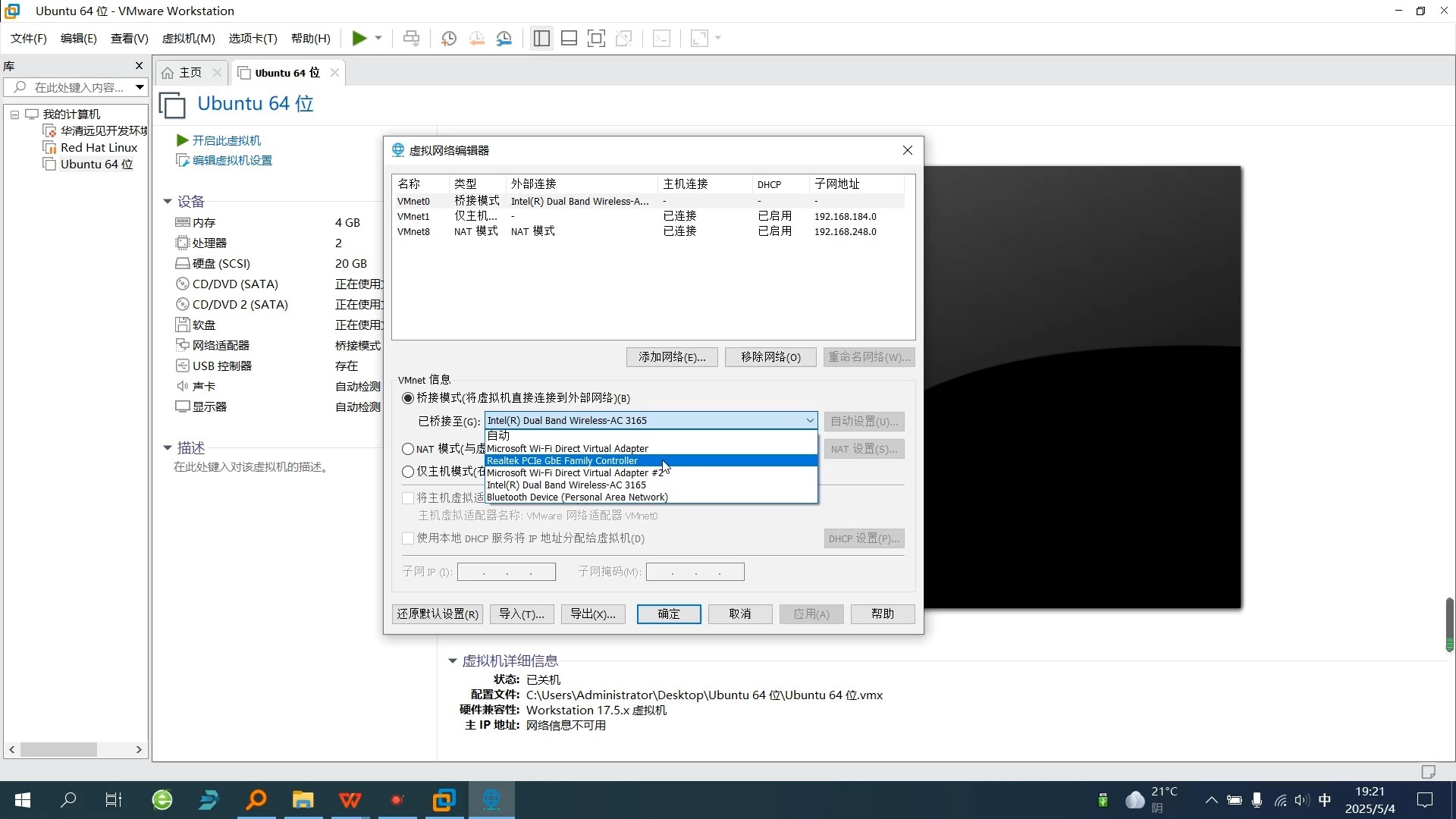Close the Ubuntu 64 位 tab

334,72
